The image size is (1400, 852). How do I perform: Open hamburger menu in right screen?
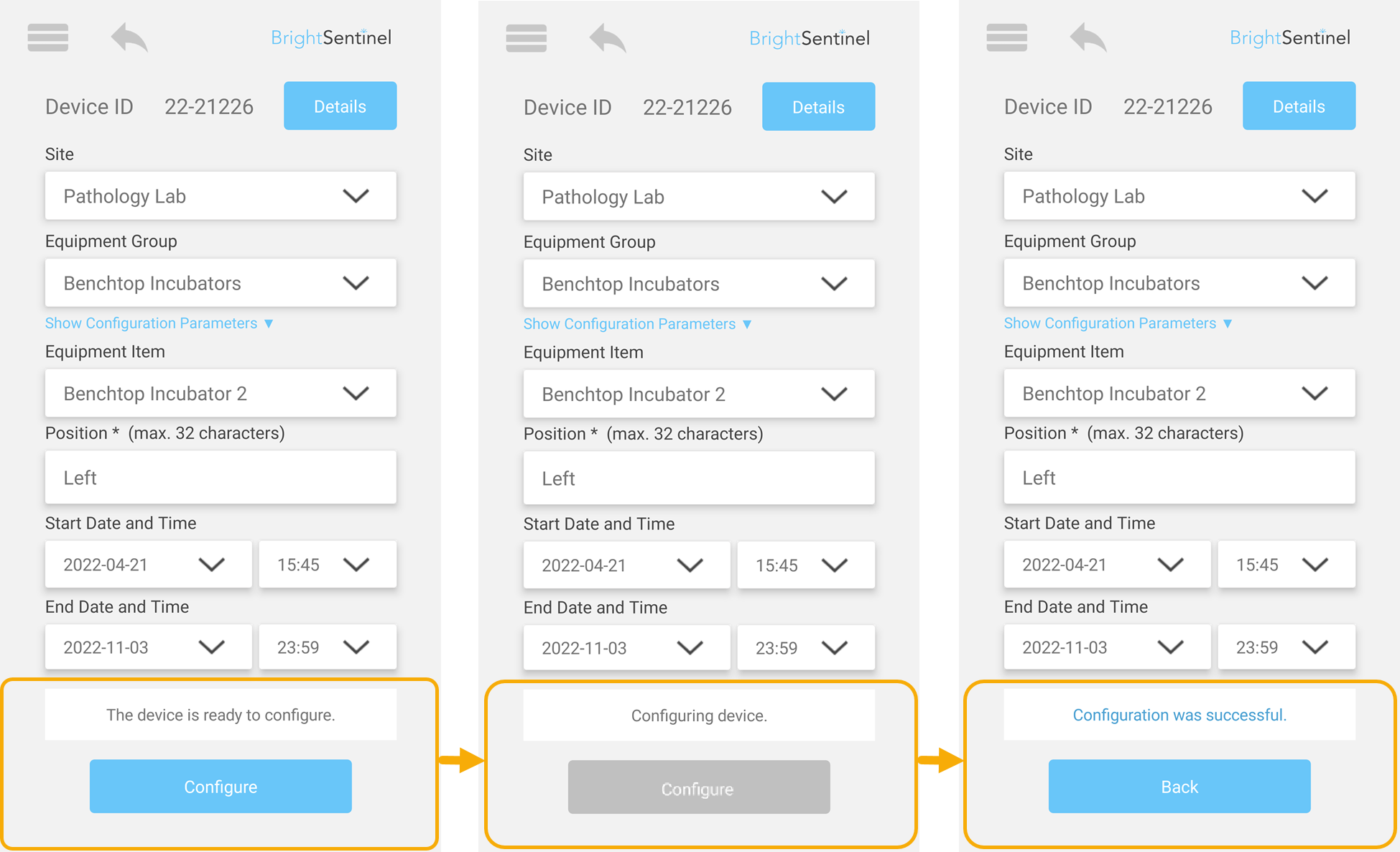point(1007,37)
